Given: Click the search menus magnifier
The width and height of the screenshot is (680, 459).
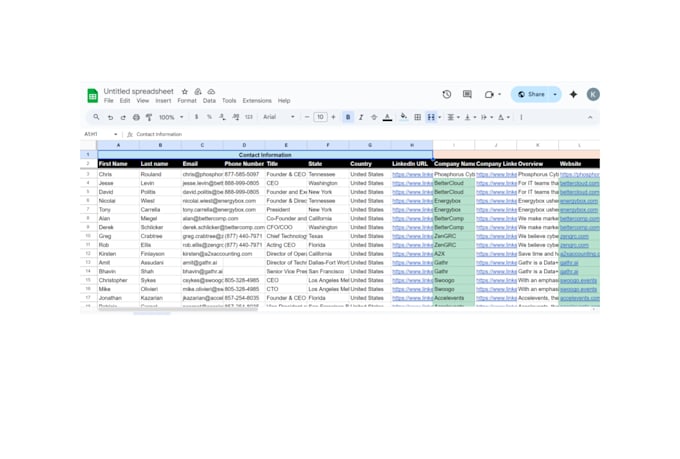Looking at the screenshot, I should 96,117.
